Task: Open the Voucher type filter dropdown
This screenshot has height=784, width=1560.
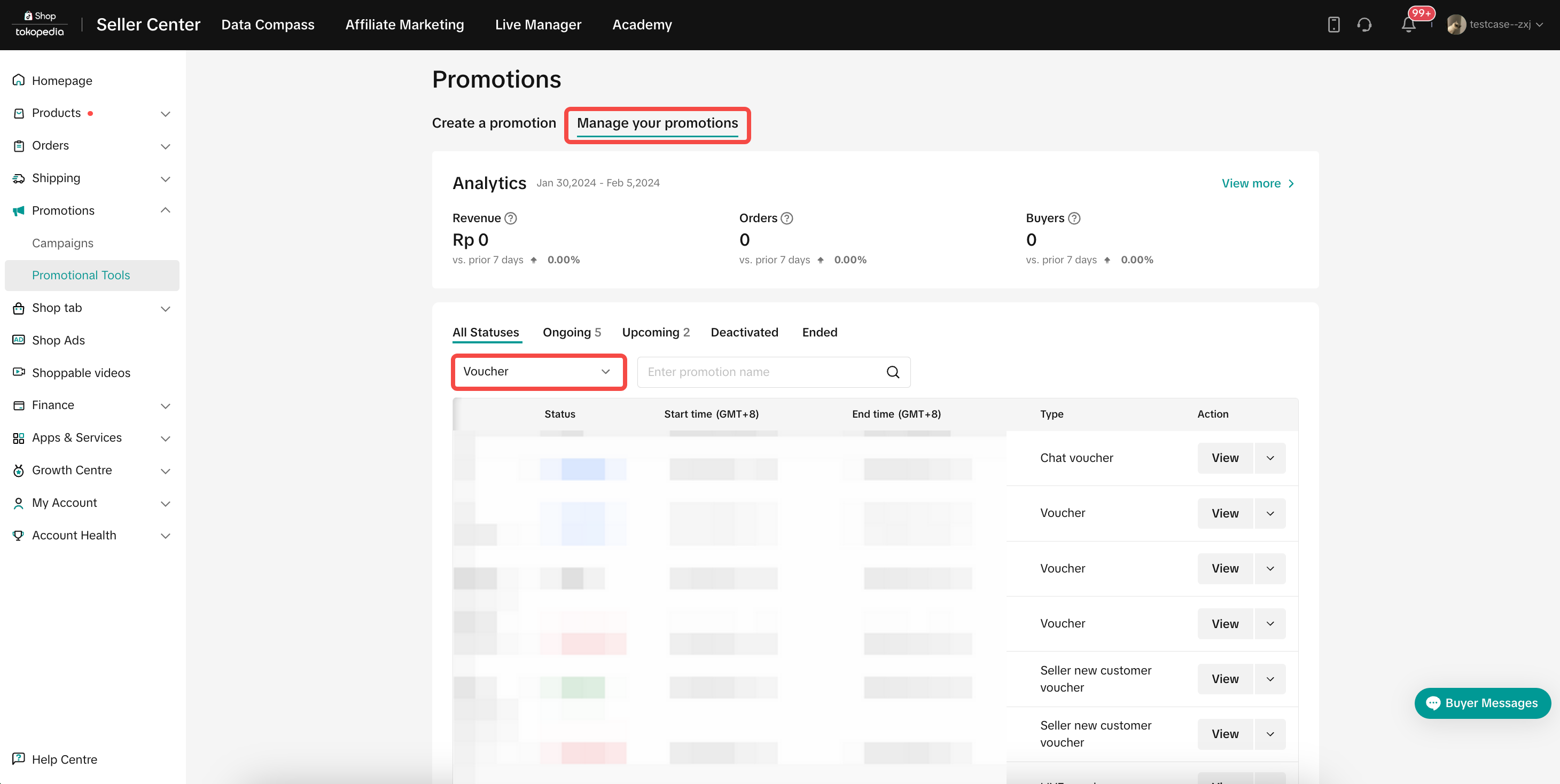Action: click(x=539, y=372)
